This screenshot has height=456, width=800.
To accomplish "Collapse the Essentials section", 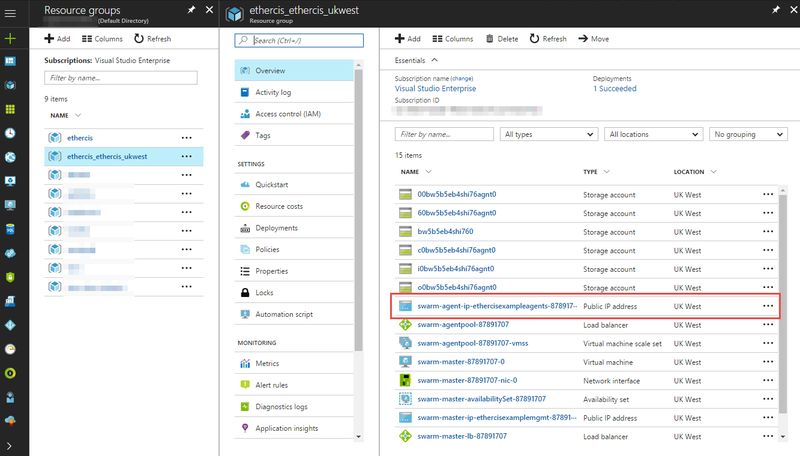I will point(416,60).
